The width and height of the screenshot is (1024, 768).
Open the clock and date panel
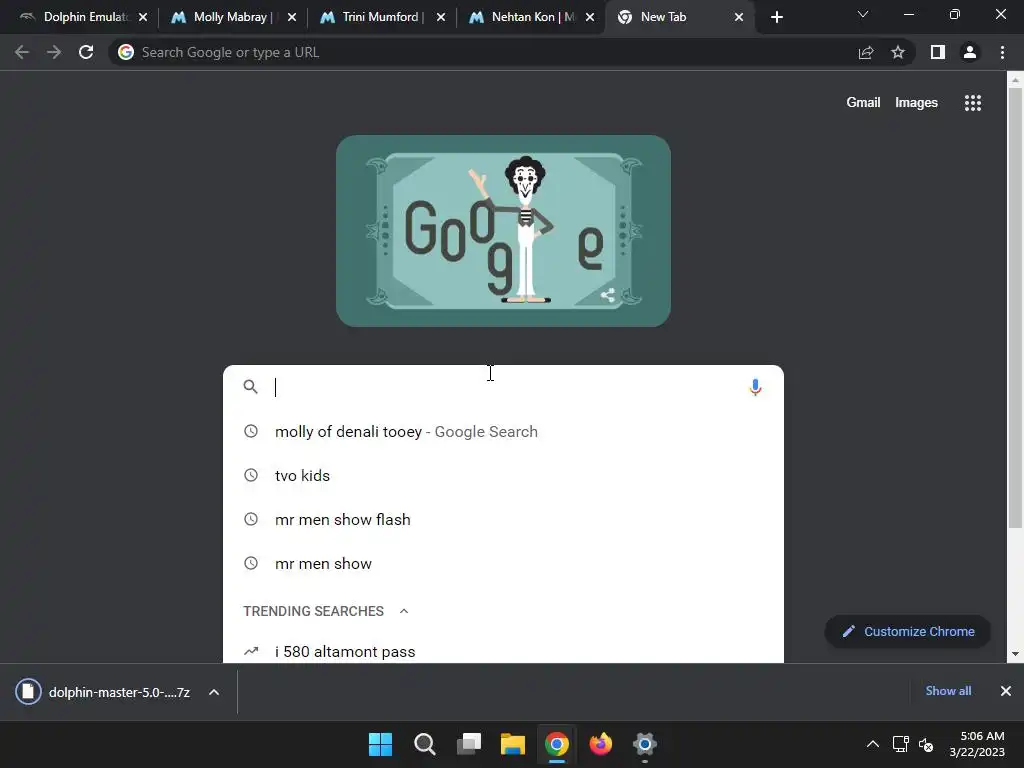977,744
